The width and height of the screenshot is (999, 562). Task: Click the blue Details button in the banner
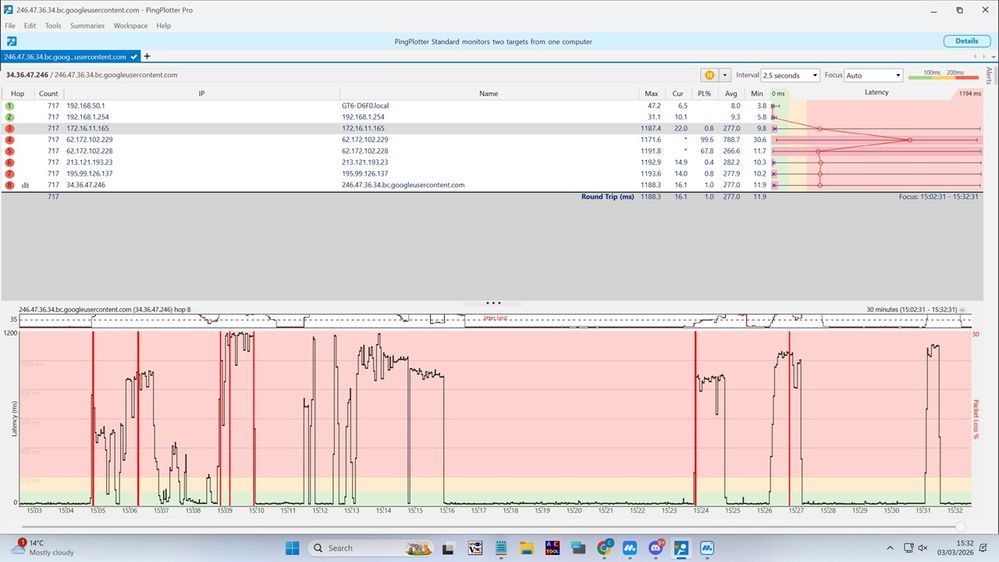pos(967,41)
